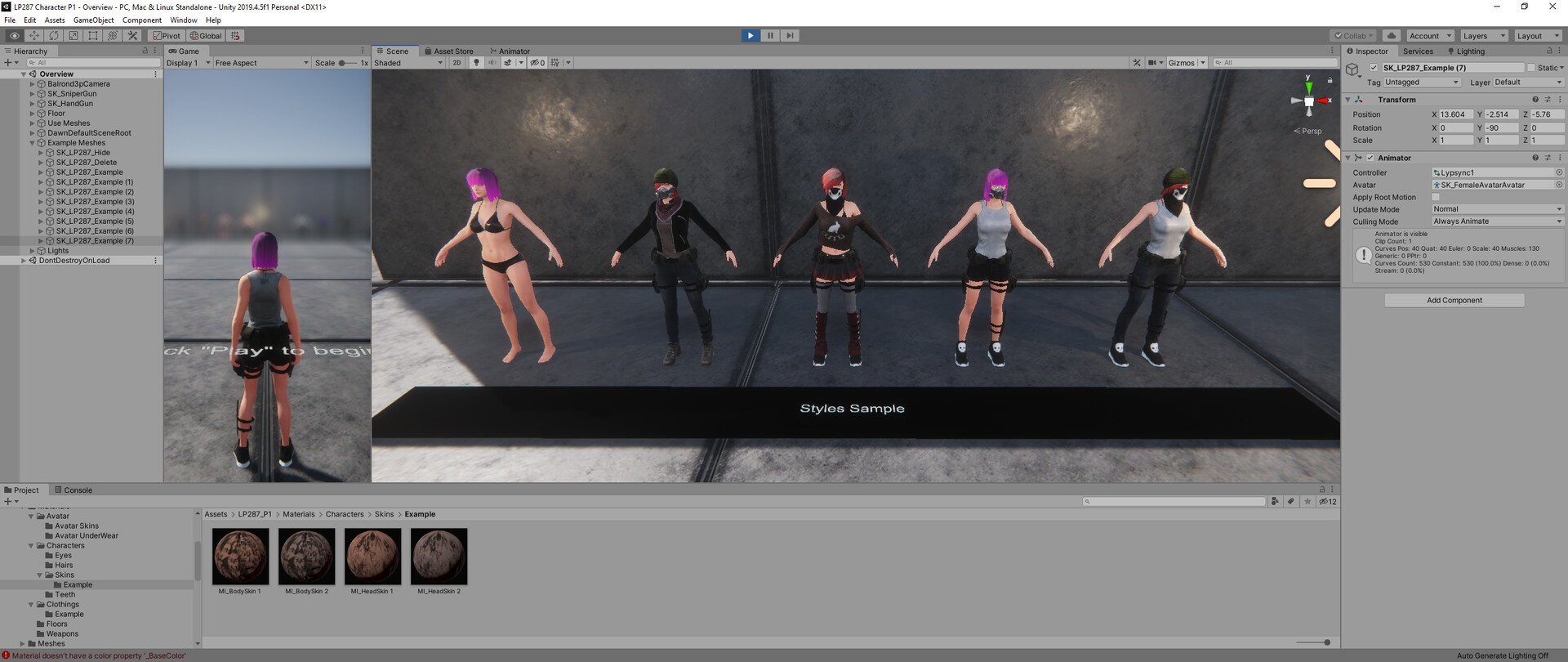The width and height of the screenshot is (1568, 662).
Task: Toggle 2D scene view mode
Action: tap(457, 63)
